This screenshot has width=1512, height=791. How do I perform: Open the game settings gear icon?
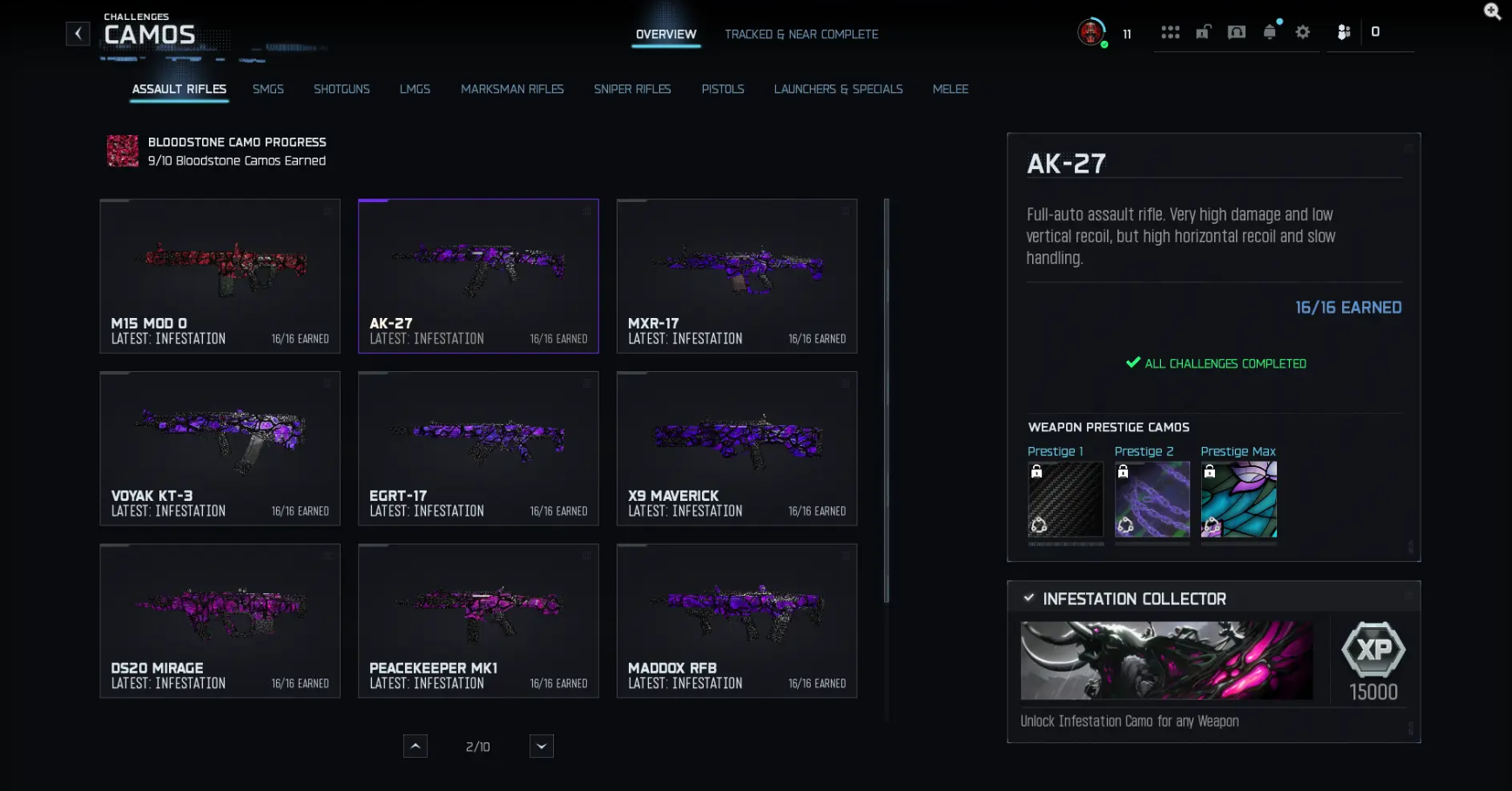click(1302, 31)
